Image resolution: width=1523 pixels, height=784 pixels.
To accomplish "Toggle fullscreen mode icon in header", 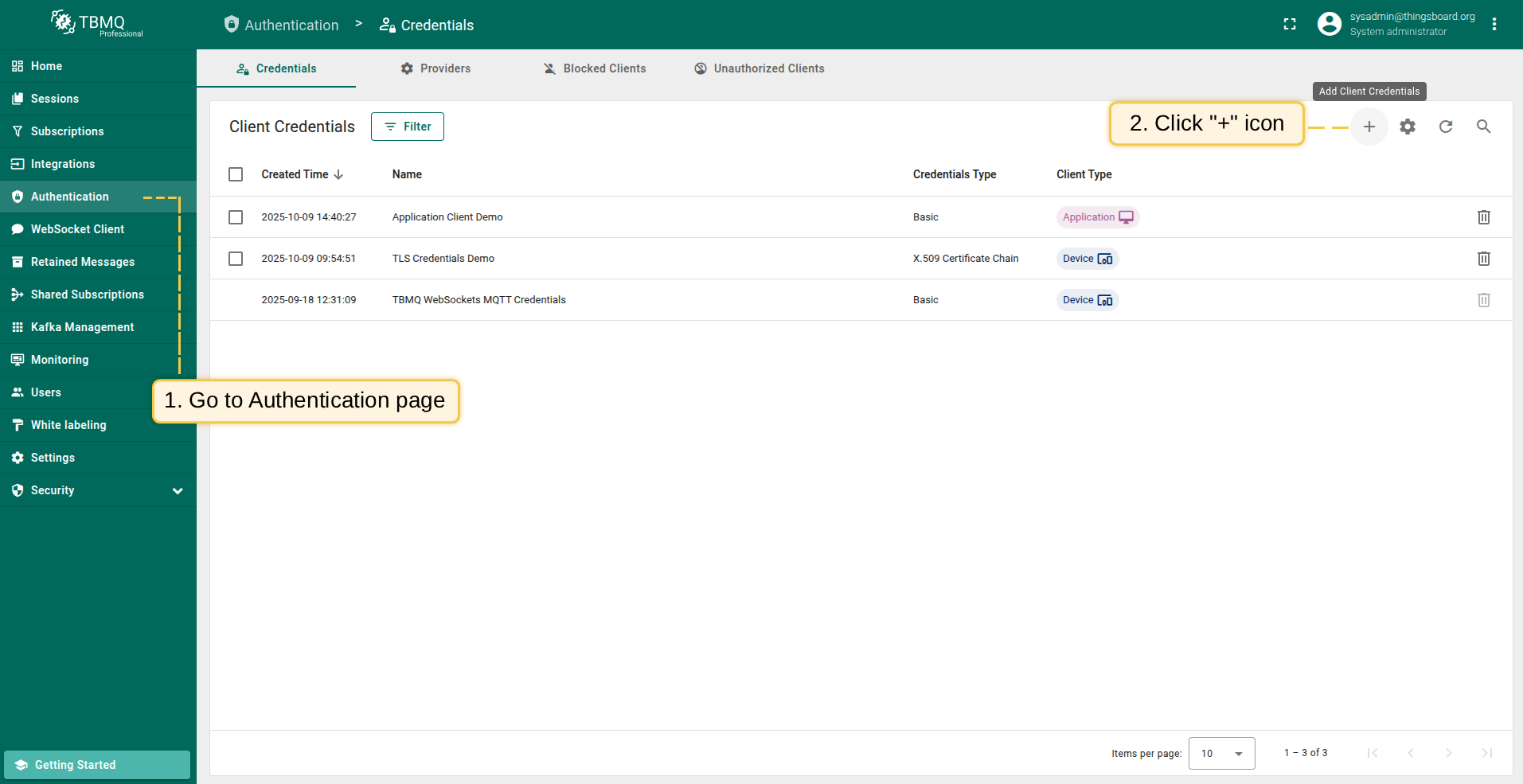I will (1290, 25).
